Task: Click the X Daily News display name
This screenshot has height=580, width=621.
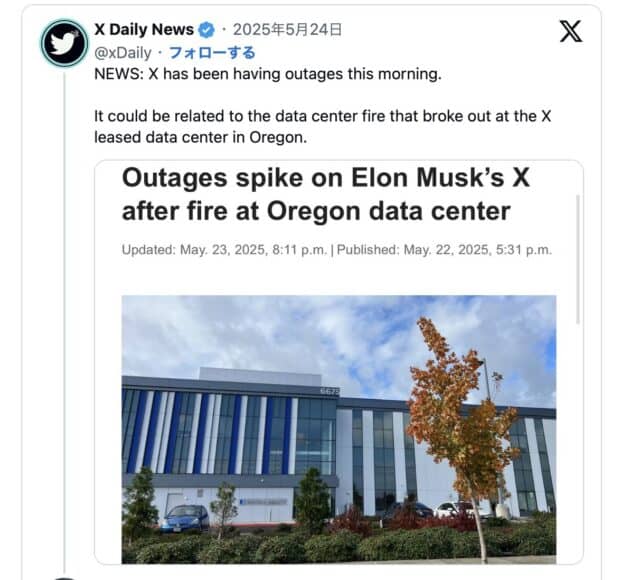Action: click(144, 30)
